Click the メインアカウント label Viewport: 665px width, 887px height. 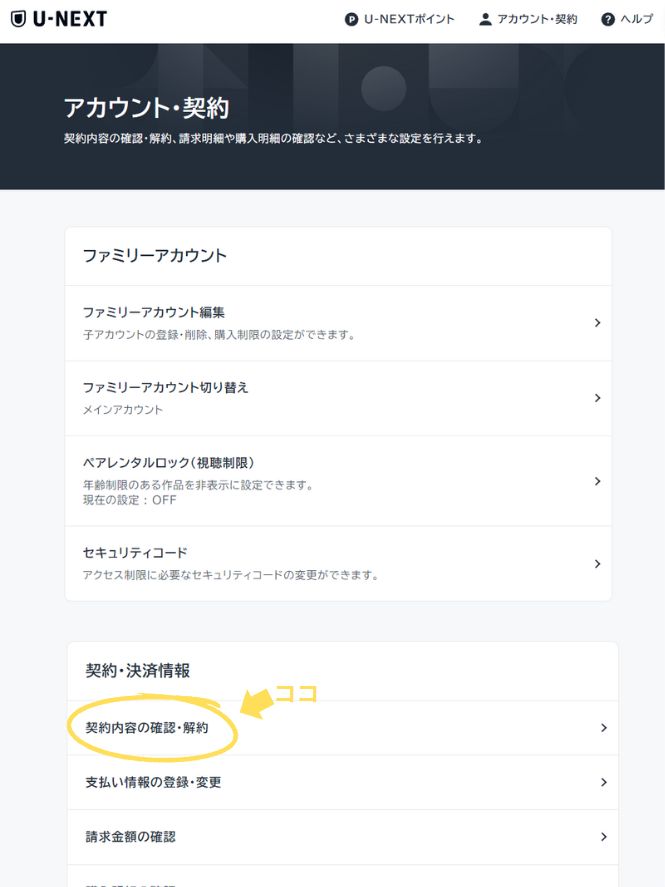(x=123, y=410)
